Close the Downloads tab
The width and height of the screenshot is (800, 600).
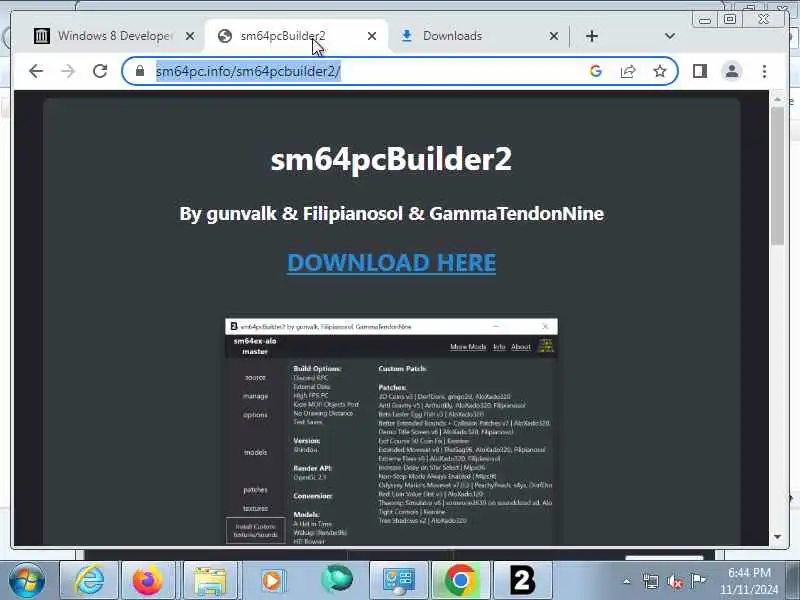coord(554,36)
